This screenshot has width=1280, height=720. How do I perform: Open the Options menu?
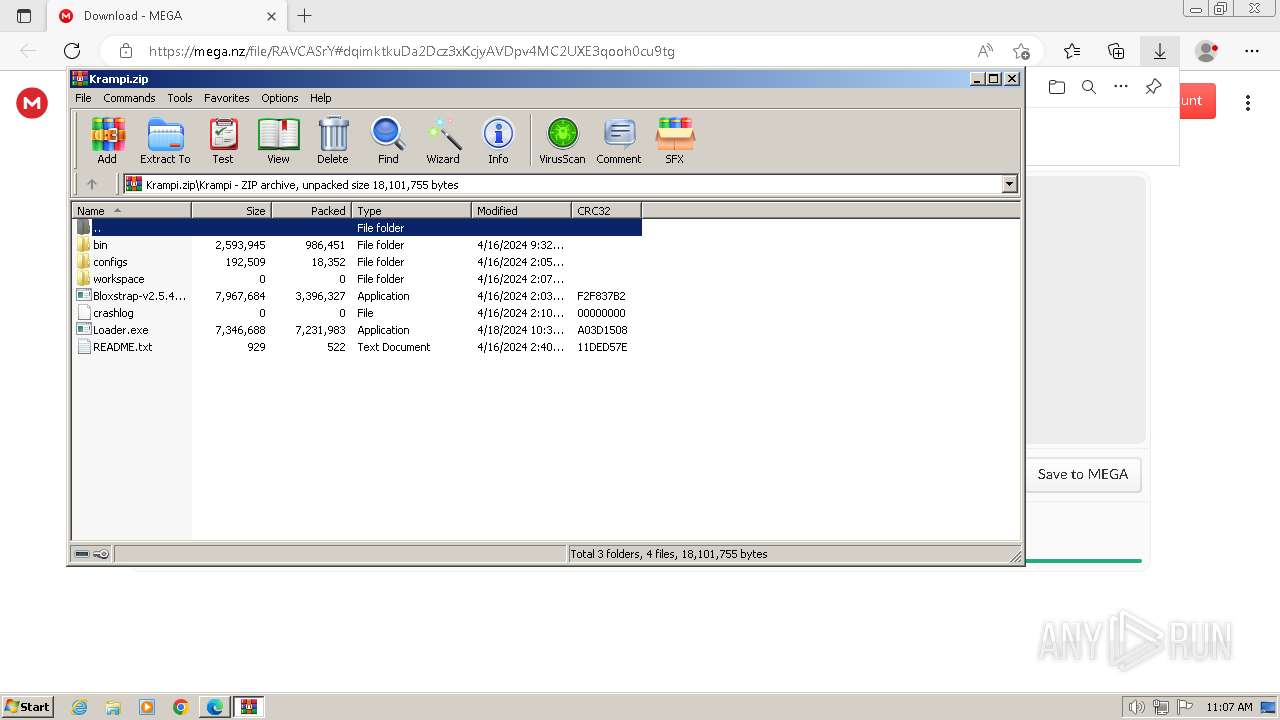(x=280, y=98)
